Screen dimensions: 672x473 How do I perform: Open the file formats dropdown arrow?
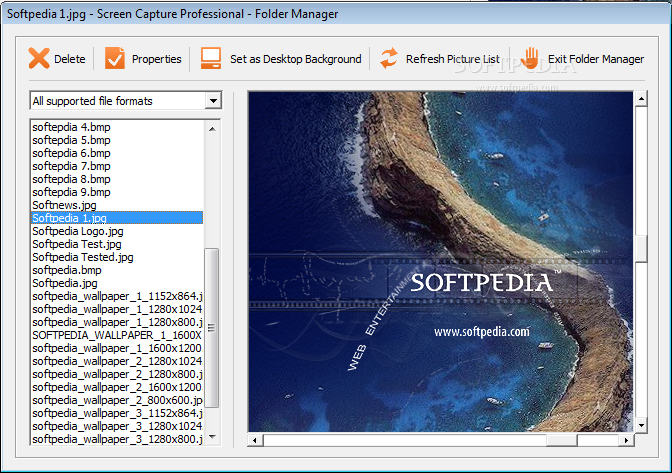coord(213,101)
